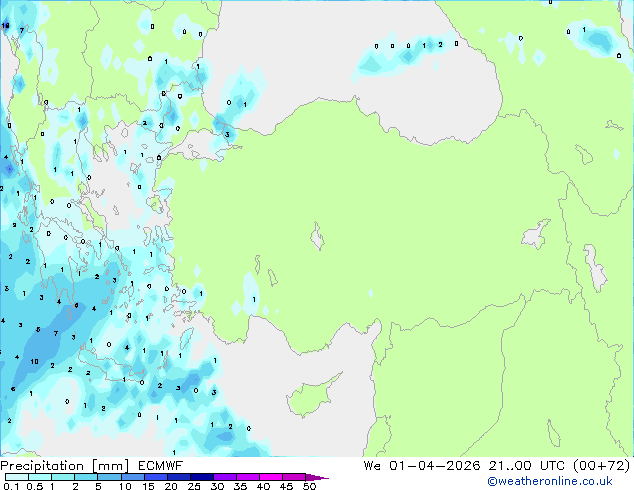The height and width of the screenshot is (490, 634).
Task: Choose the 40–45 mm magenta legend swatch
Action: [271, 477]
